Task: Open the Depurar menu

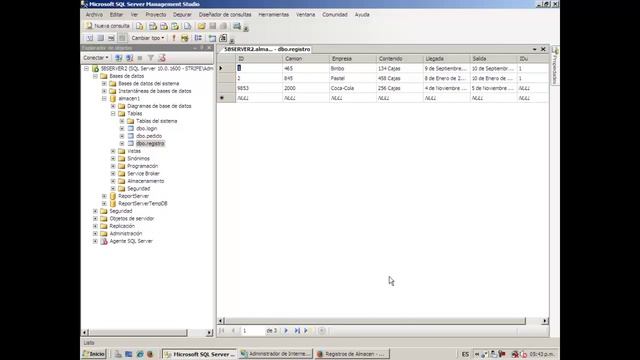Action: [182, 14]
